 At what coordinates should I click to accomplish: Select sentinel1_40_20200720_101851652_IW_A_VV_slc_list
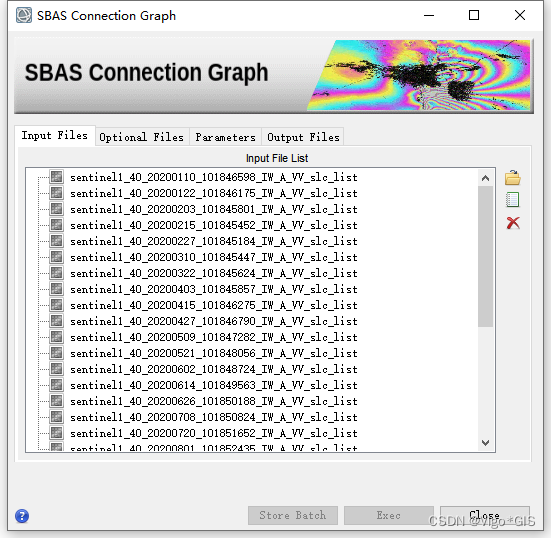[x=214, y=433]
